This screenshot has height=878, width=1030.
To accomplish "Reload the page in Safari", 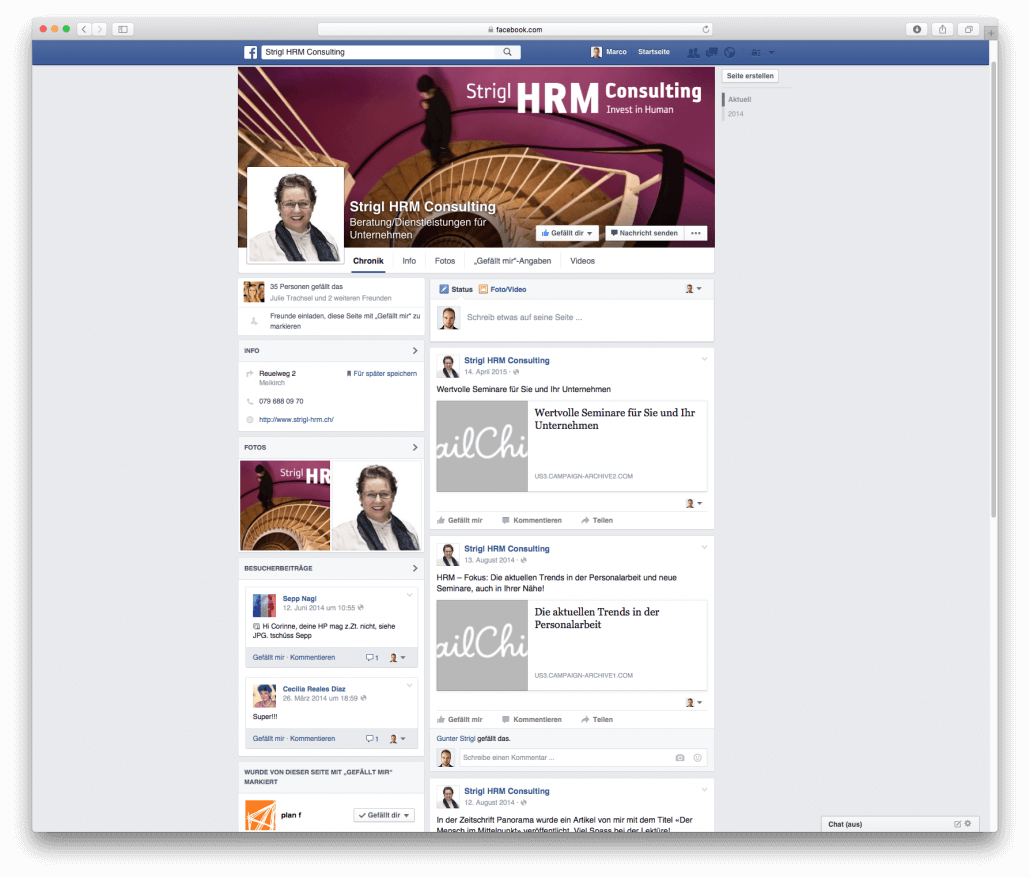I will [705, 30].
